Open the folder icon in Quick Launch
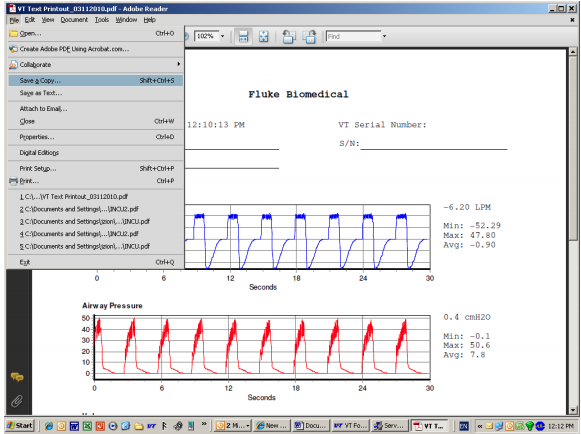This screenshot has width=581, height=434. (139, 426)
